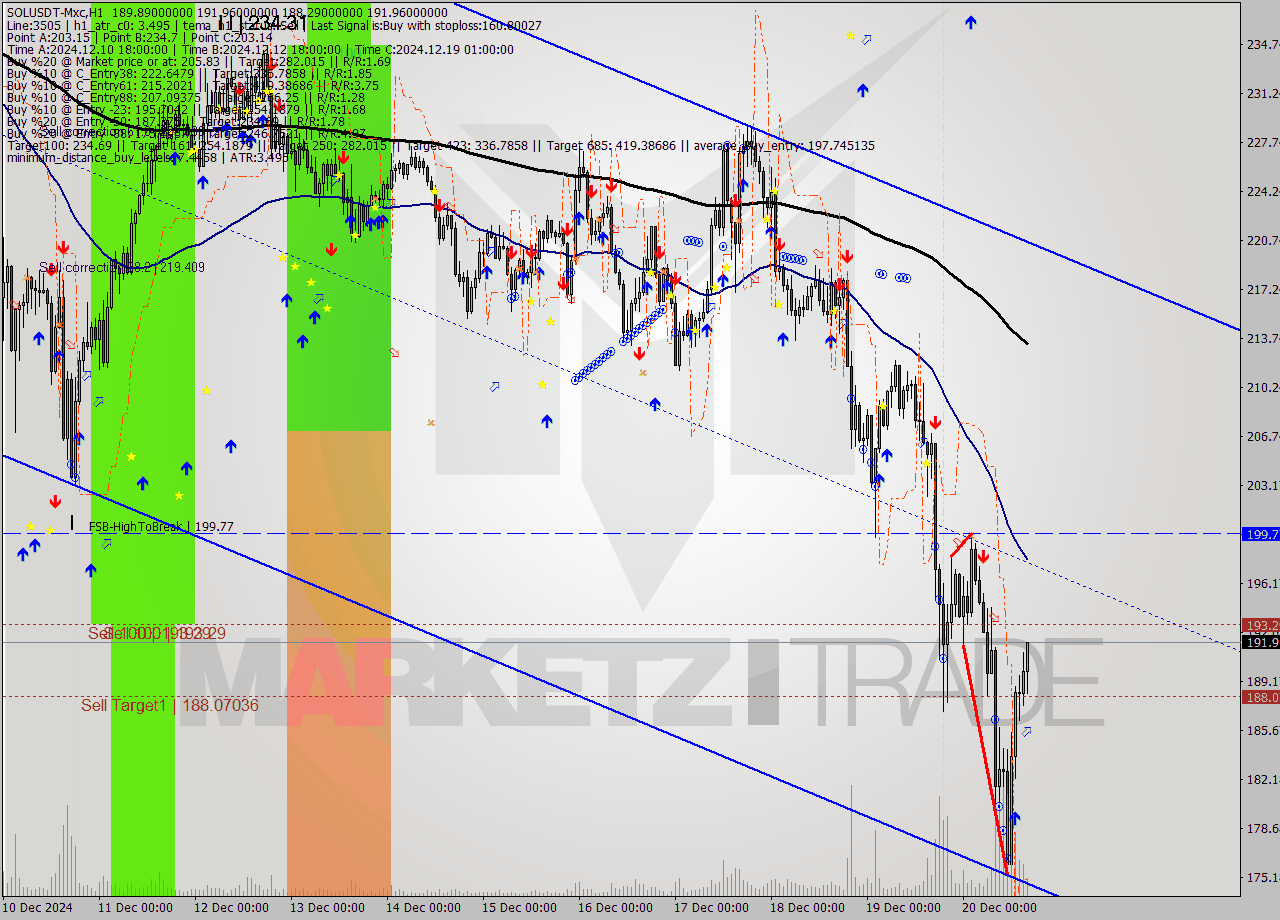Click the 189.1 price axis label
The height and width of the screenshot is (920, 1280).
click(x=1262, y=681)
